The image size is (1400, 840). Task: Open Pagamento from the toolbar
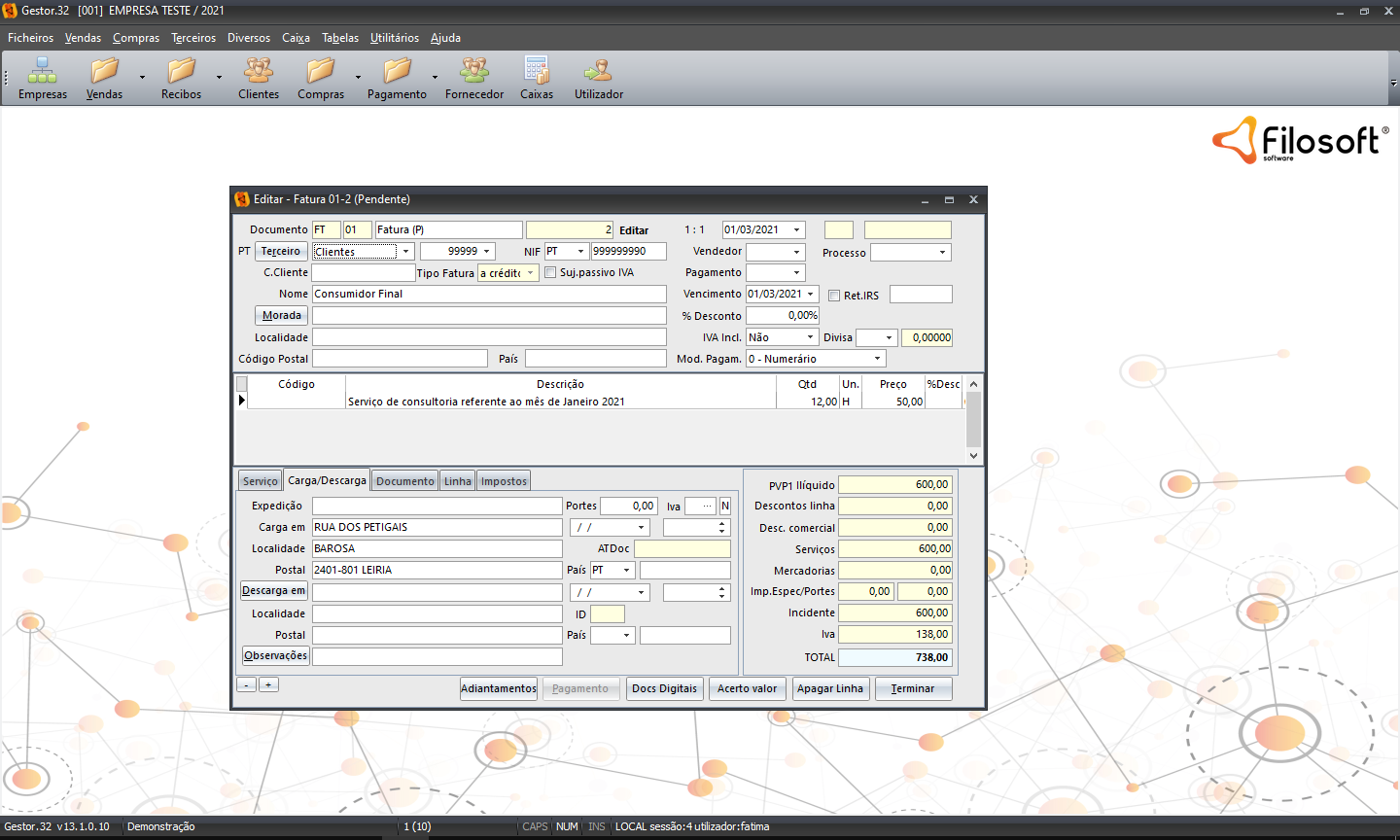point(397,72)
